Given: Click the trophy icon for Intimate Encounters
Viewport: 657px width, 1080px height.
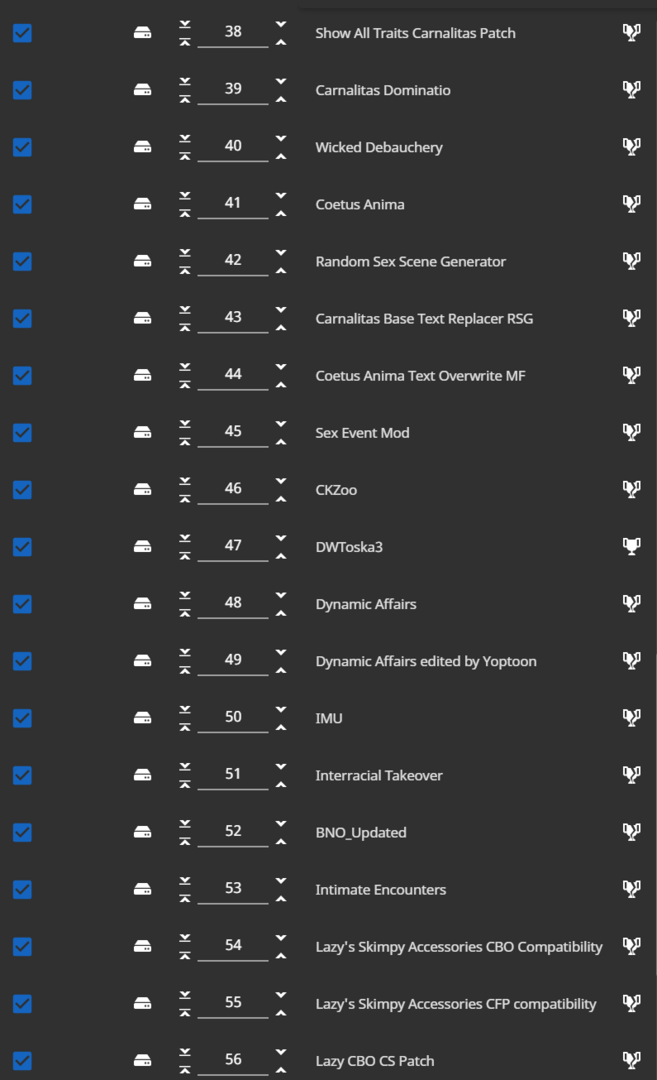Looking at the screenshot, I should tap(632, 889).
